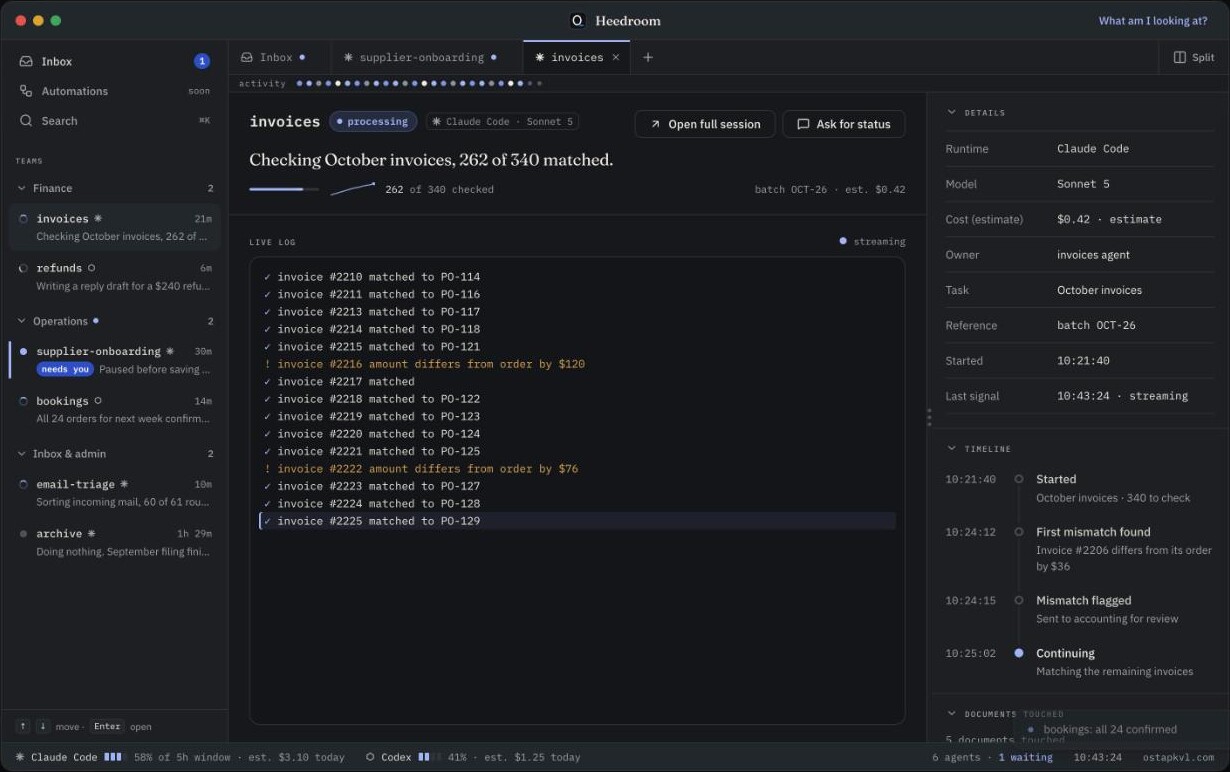Click the Mismatch flagged timeline marker
Image resolution: width=1230 pixels, height=772 pixels.
click(1019, 600)
